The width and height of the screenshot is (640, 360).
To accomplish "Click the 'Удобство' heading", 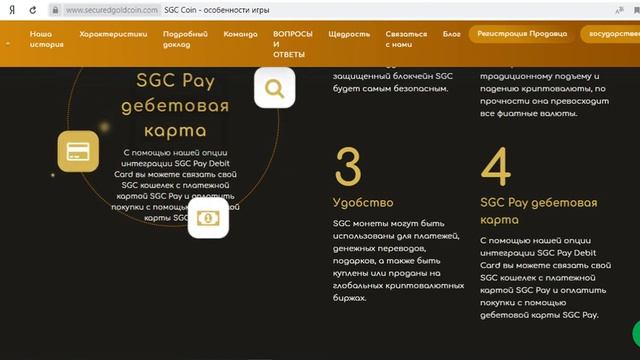I will click(x=363, y=203).
